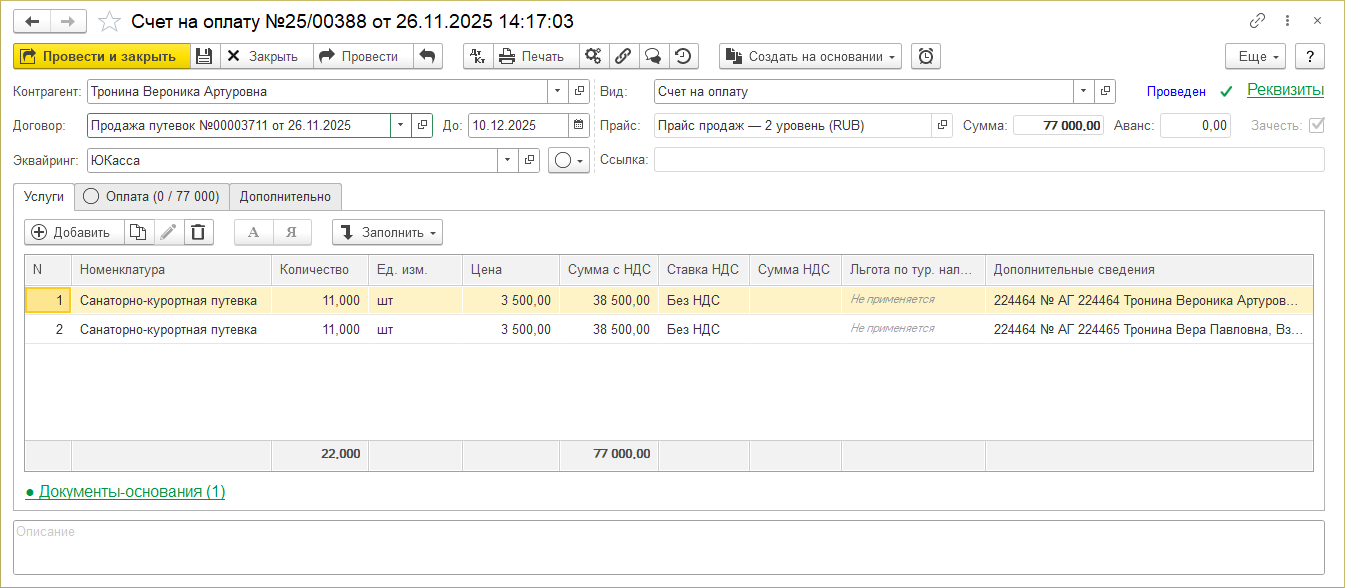Open the three-dot title bar menu
Screen dimensions: 1345x588
pyautogui.click(x=1287, y=21)
